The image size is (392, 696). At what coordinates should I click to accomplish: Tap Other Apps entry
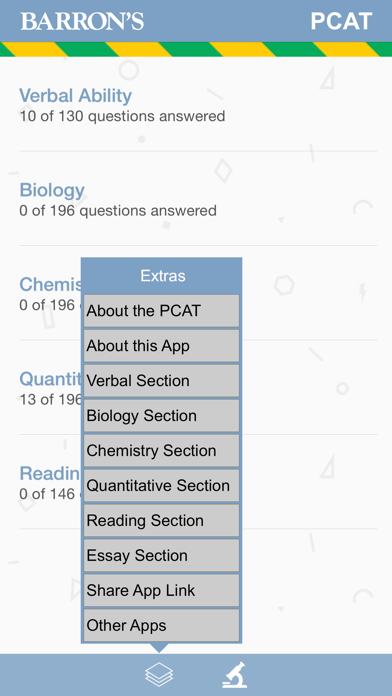click(161, 625)
